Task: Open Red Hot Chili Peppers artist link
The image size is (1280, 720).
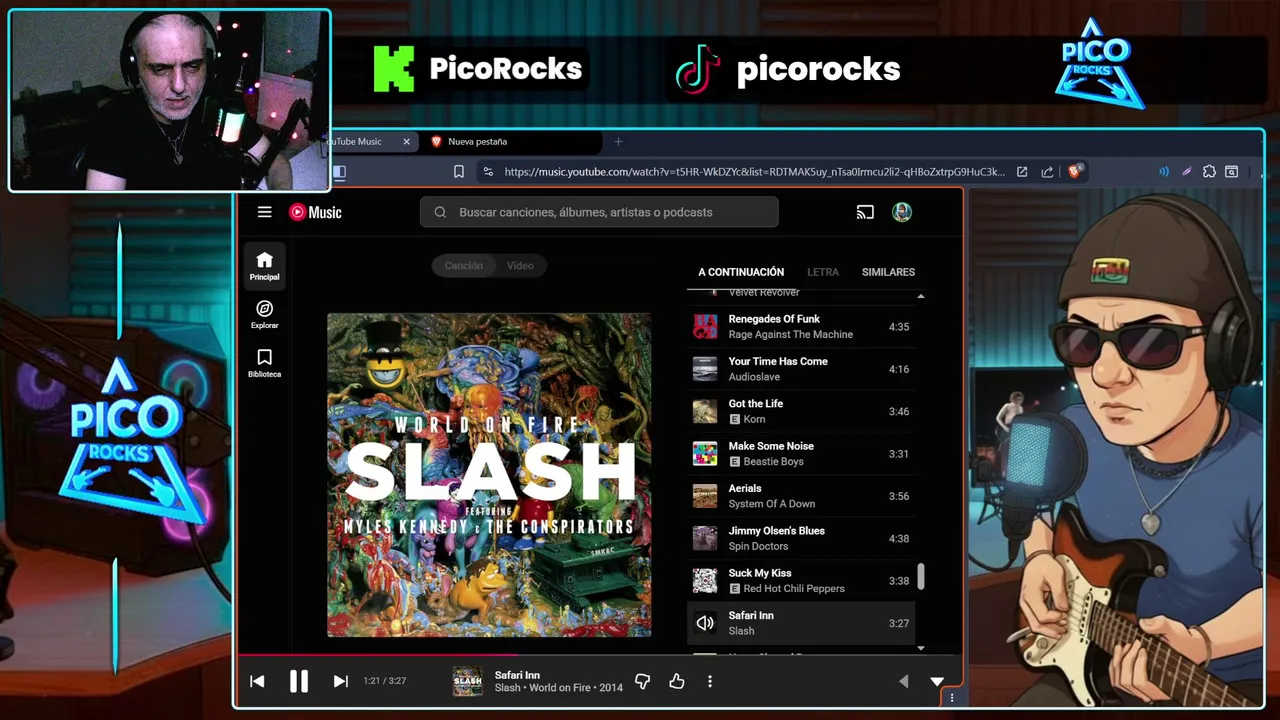Action: click(794, 588)
